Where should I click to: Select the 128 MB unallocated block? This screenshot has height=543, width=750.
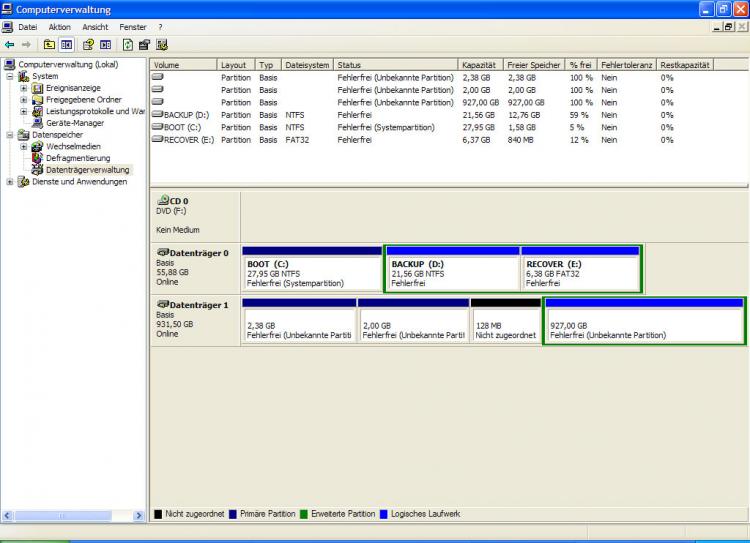pyautogui.click(x=505, y=325)
